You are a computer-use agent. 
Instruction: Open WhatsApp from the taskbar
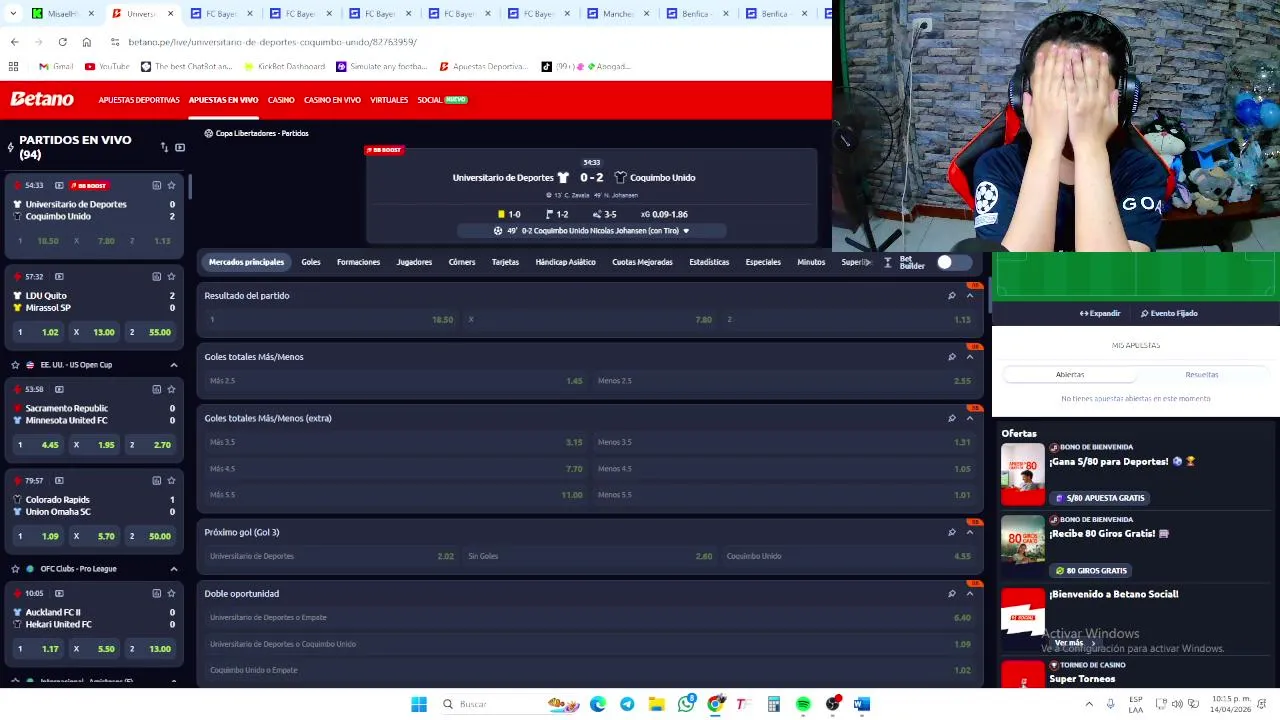(686, 704)
